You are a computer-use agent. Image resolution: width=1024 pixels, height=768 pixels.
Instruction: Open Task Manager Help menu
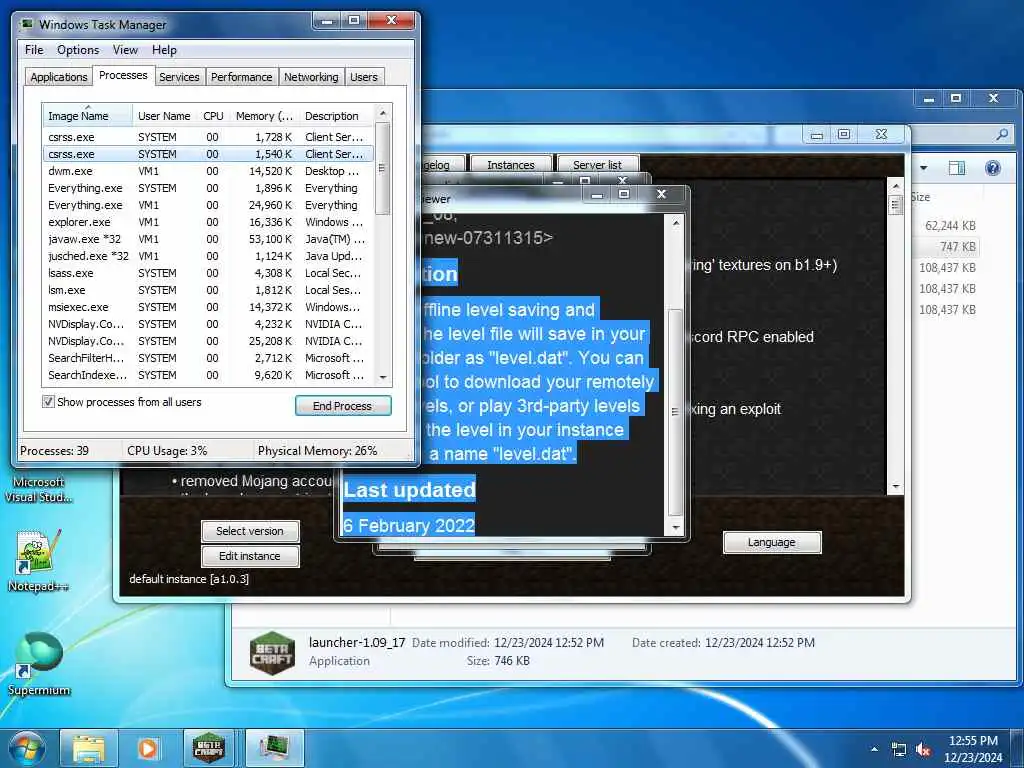click(164, 50)
